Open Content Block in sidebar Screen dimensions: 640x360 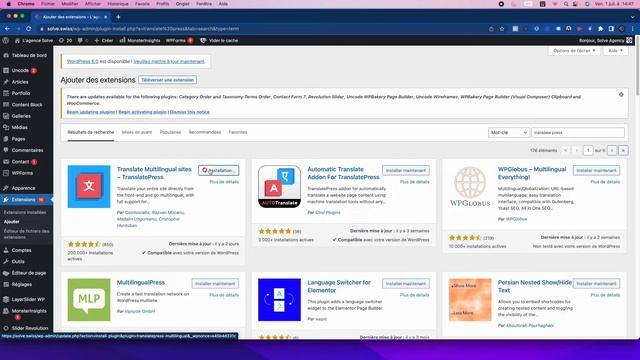[x=27, y=104]
